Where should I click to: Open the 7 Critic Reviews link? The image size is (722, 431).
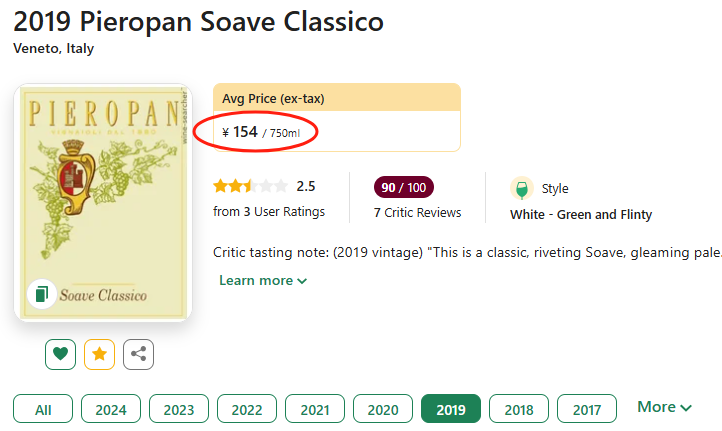417,212
